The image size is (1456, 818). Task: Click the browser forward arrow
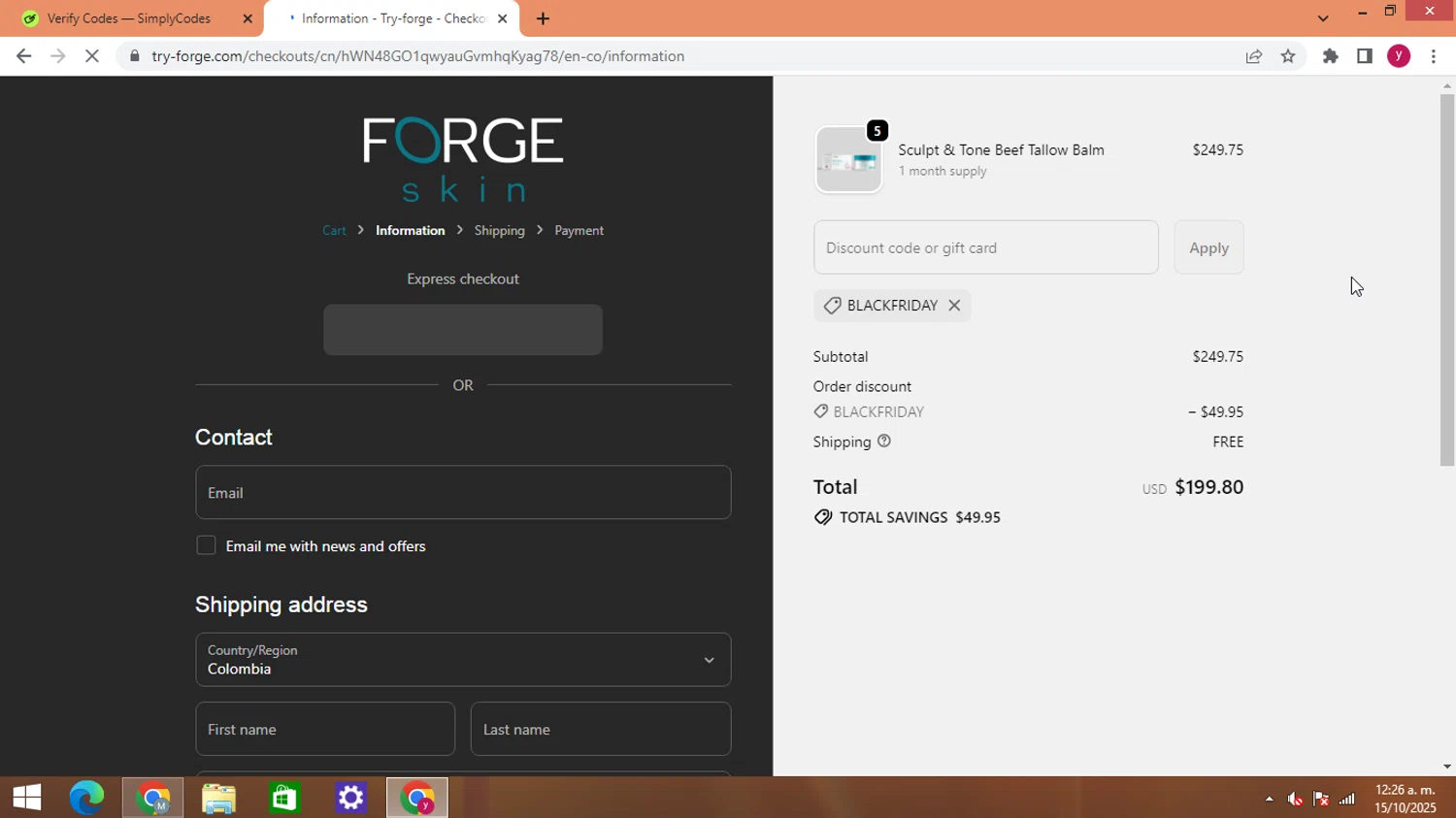[x=57, y=56]
